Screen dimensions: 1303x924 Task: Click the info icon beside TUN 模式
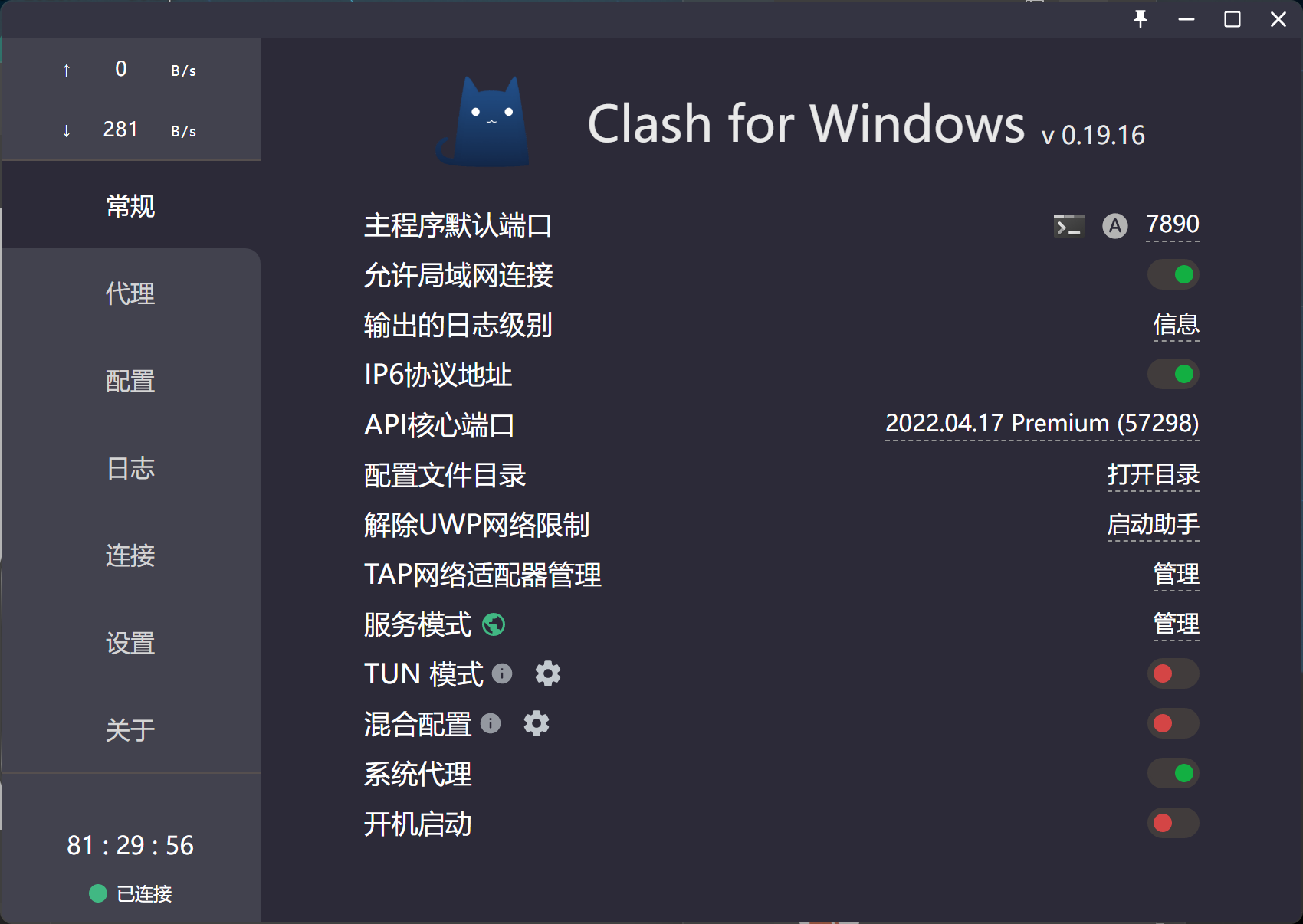(x=502, y=674)
